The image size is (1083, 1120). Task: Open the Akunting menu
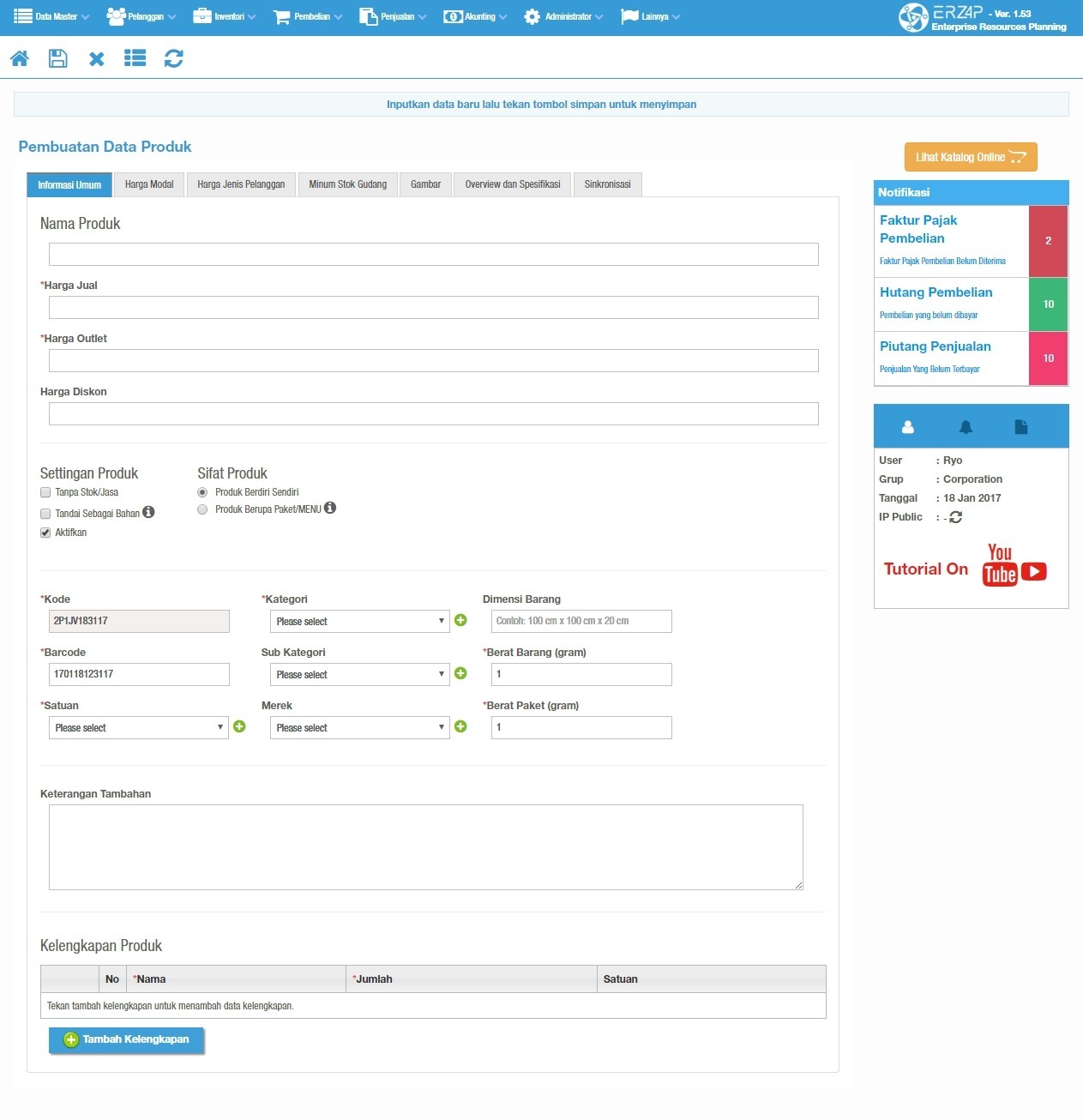pos(475,16)
